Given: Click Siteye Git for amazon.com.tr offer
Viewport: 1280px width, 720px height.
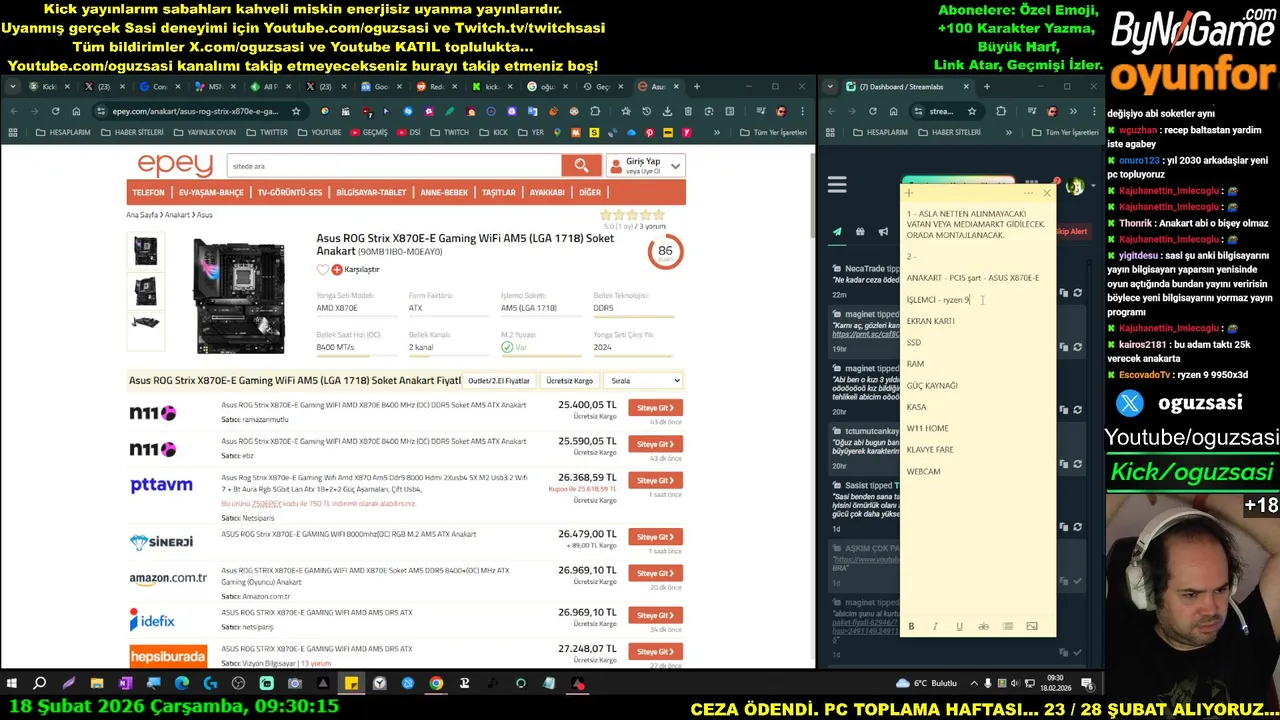Looking at the screenshot, I should coord(655,574).
